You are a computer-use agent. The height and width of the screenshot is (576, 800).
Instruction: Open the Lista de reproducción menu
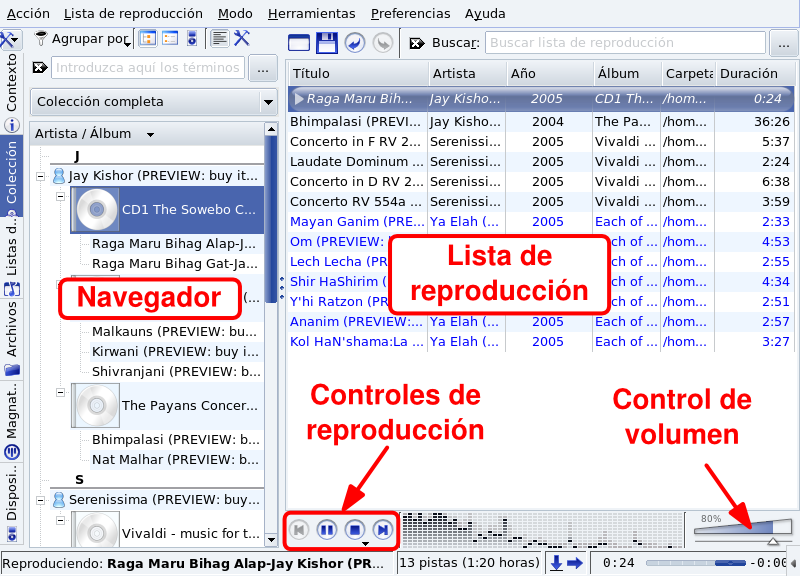pyautogui.click(x=132, y=14)
